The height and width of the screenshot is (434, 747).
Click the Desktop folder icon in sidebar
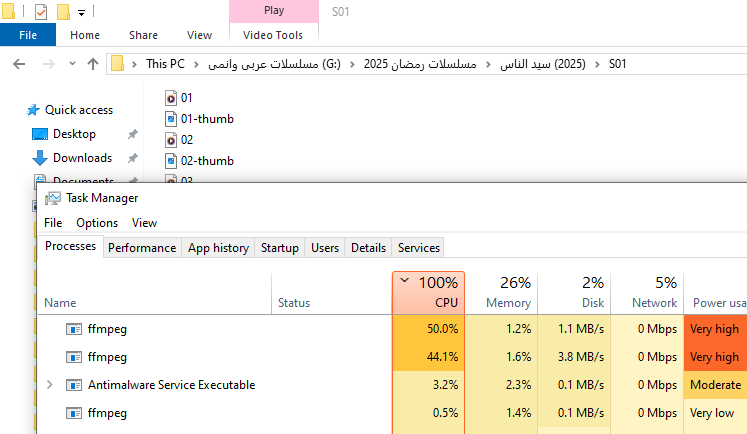pos(40,134)
